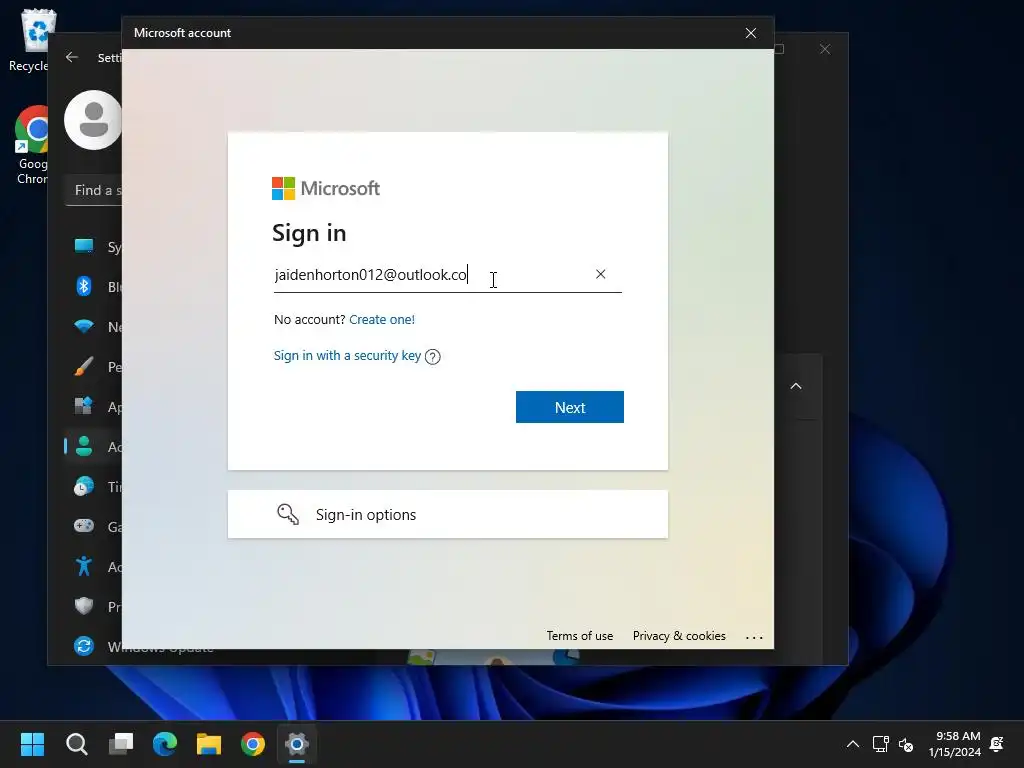The height and width of the screenshot is (768, 1024).
Task: Open taskbar Search
Action: click(x=76, y=744)
